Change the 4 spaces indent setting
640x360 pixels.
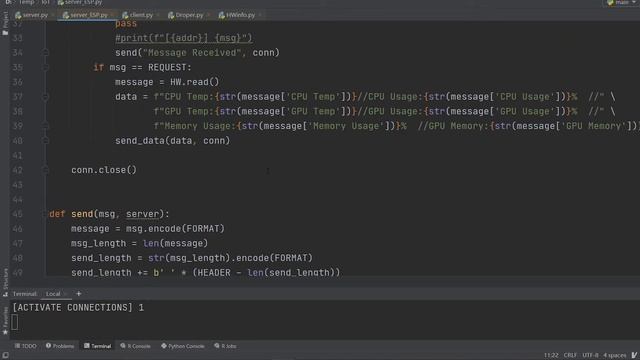pyautogui.click(x=614, y=355)
